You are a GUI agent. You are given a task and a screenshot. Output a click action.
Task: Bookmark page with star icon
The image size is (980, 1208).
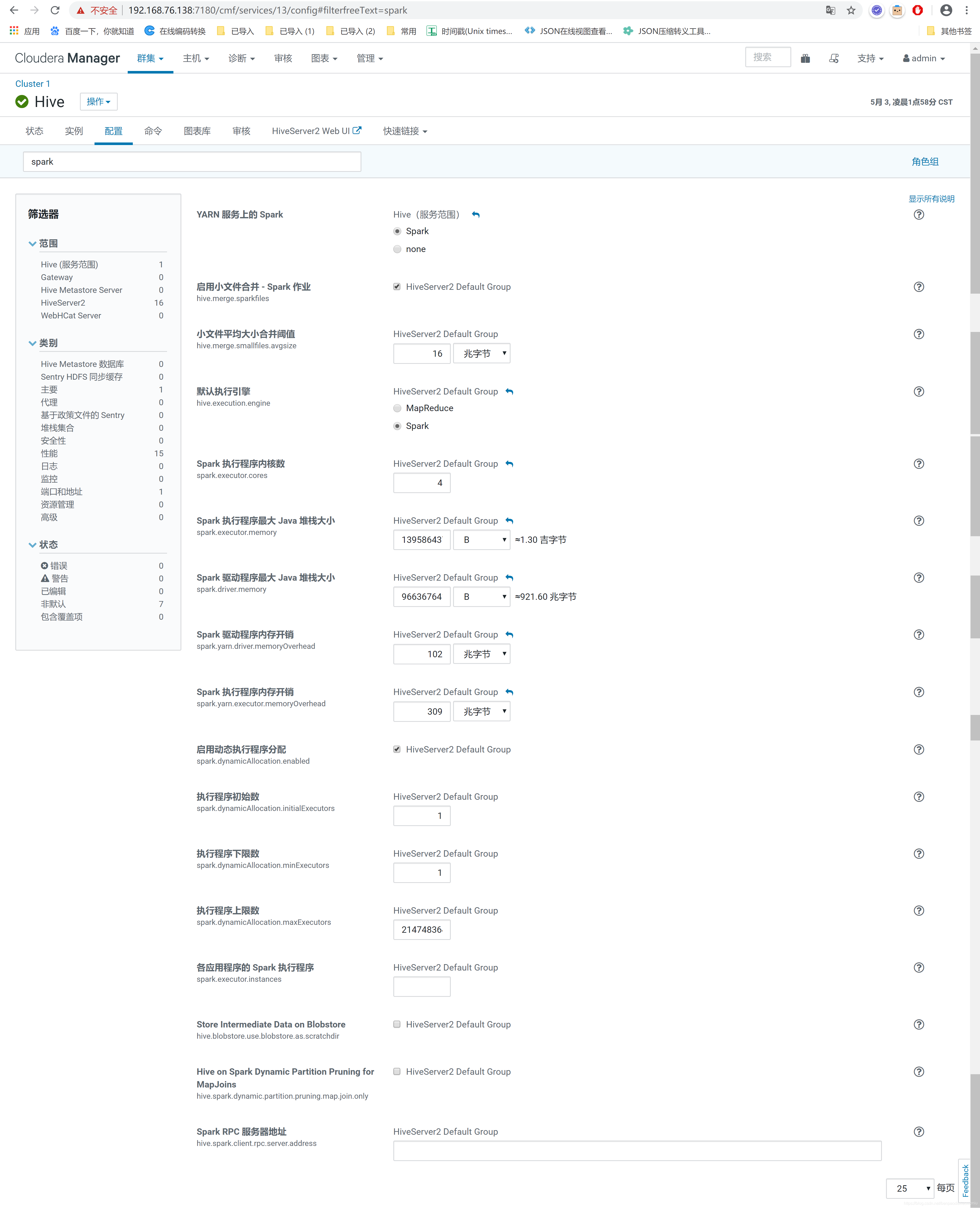coord(851,10)
